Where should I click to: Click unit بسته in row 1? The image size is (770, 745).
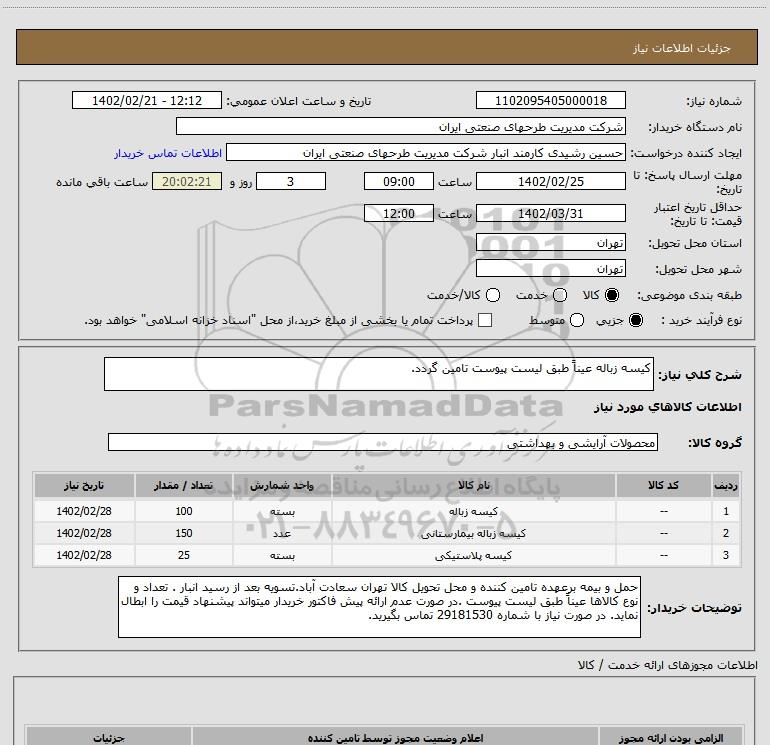click(x=282, y=511)
